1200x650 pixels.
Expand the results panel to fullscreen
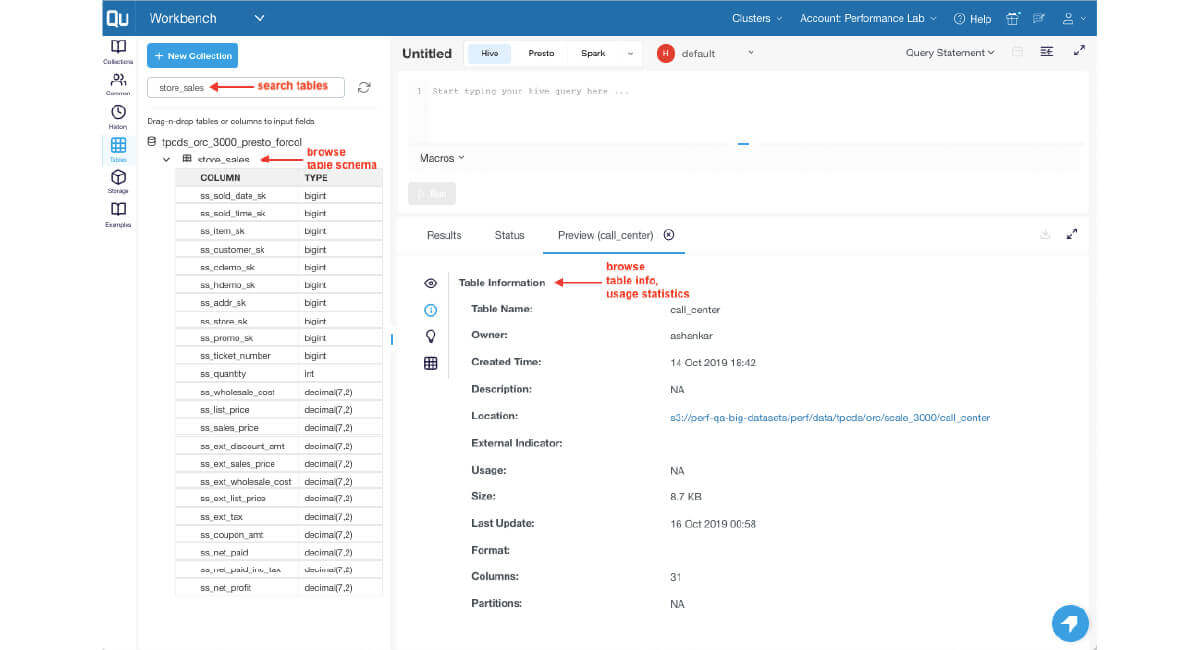tap(1072, 234)
